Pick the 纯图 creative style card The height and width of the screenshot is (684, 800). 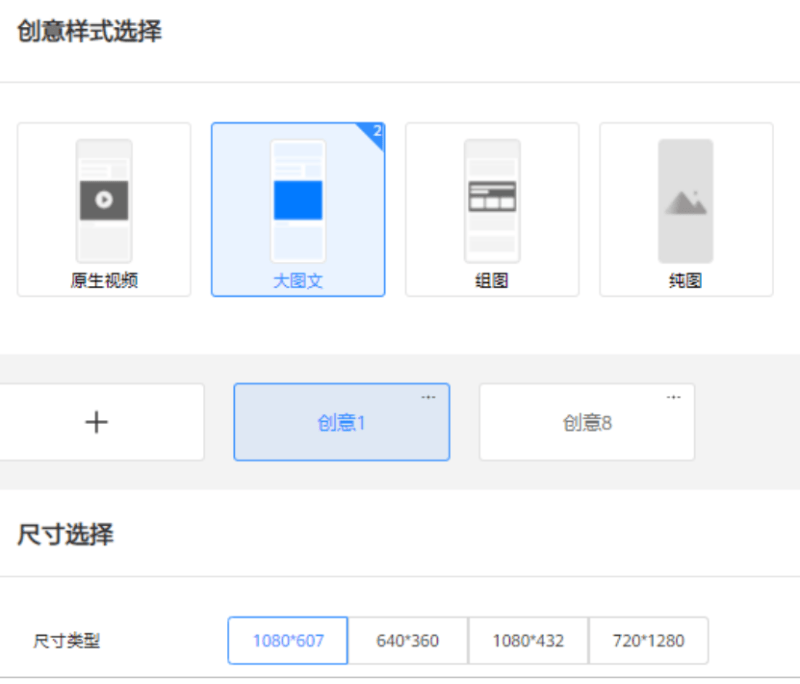[x=685, y=208]
